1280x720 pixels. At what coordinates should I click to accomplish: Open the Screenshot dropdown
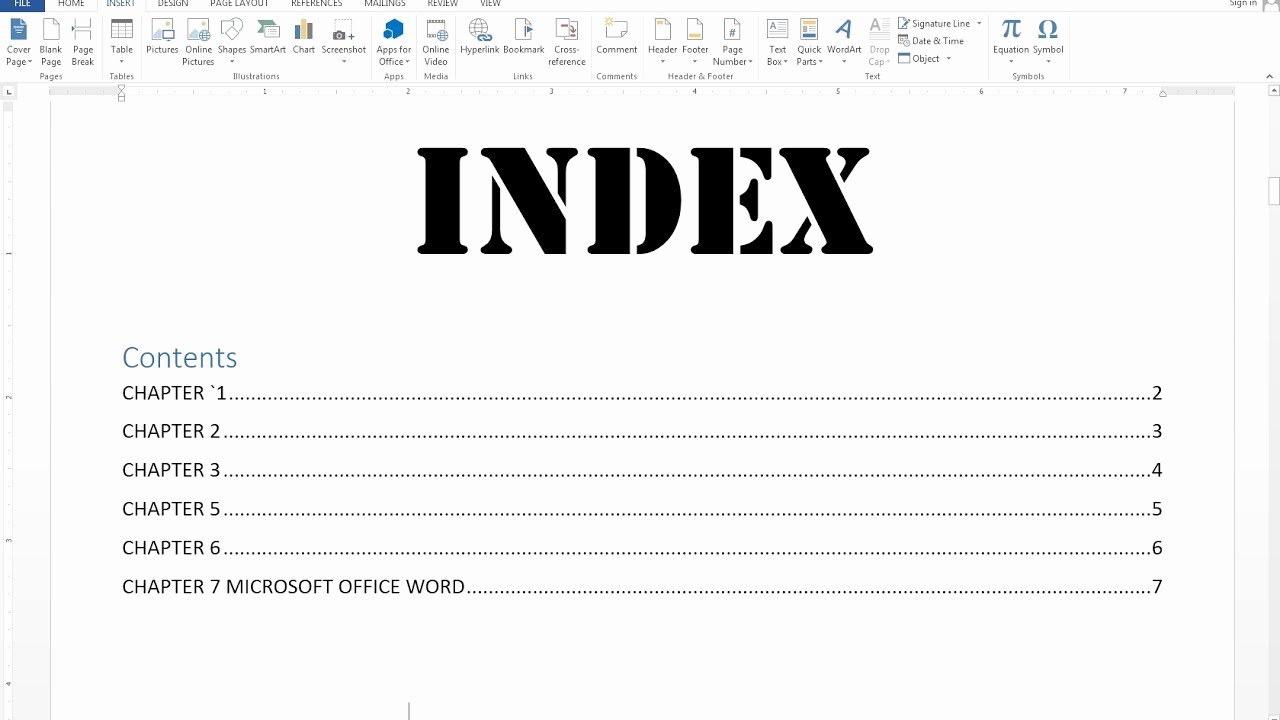pyautogui.click(x=344, y=42)
